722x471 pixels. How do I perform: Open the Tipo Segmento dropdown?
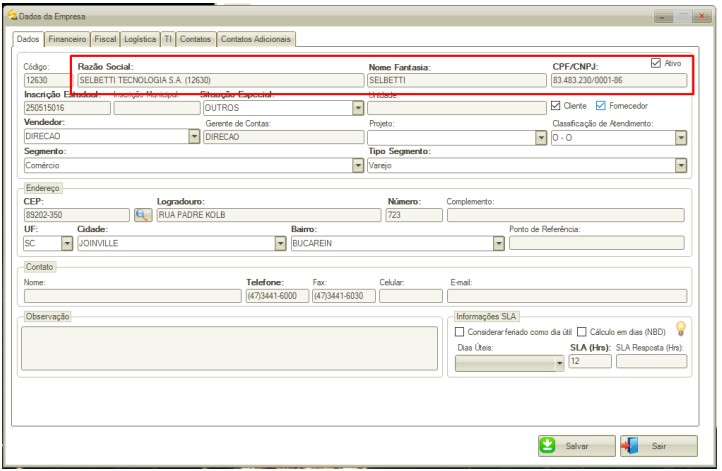[x=681, y=165]
